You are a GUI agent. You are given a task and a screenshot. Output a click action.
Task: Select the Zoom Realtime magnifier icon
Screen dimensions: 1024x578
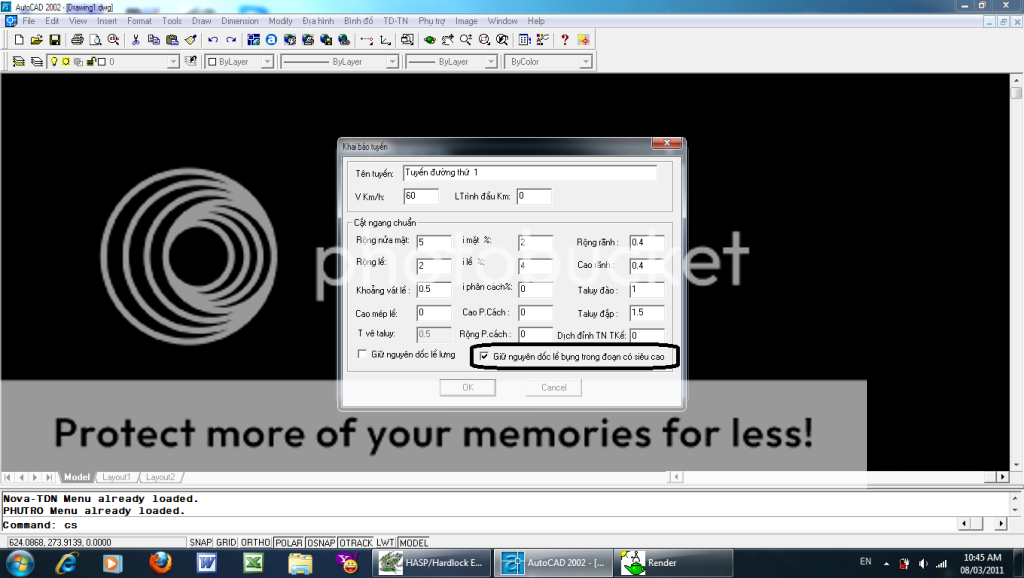pyautogui.click(x=466, y=40)
